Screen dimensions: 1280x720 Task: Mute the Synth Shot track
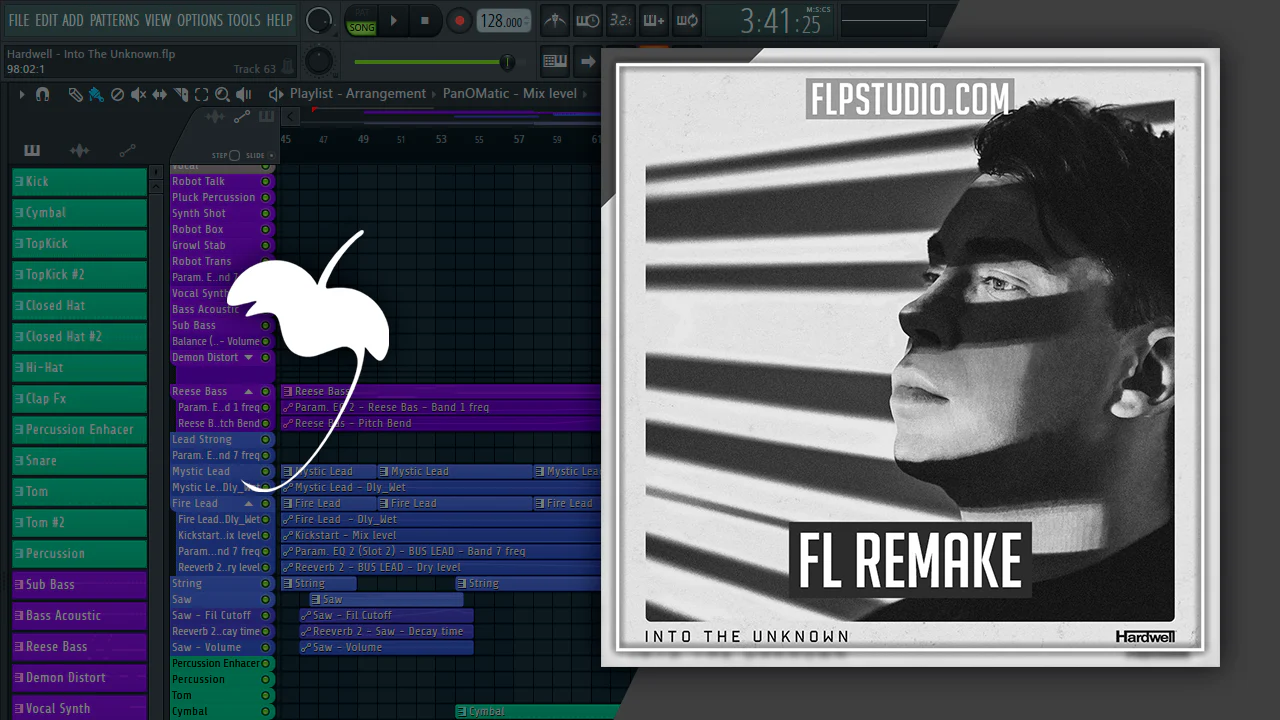coord(266,214)
